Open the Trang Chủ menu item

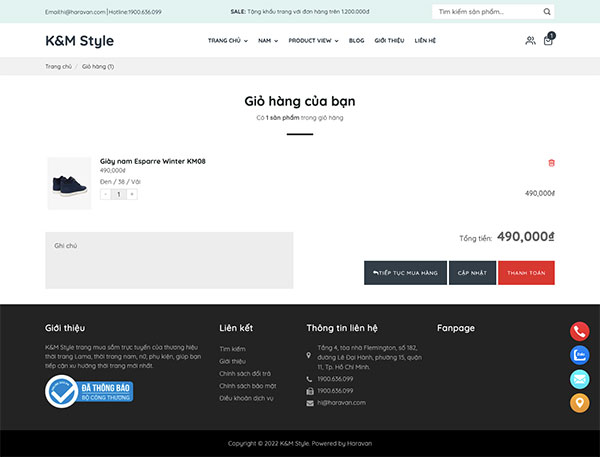click(224, 41)
